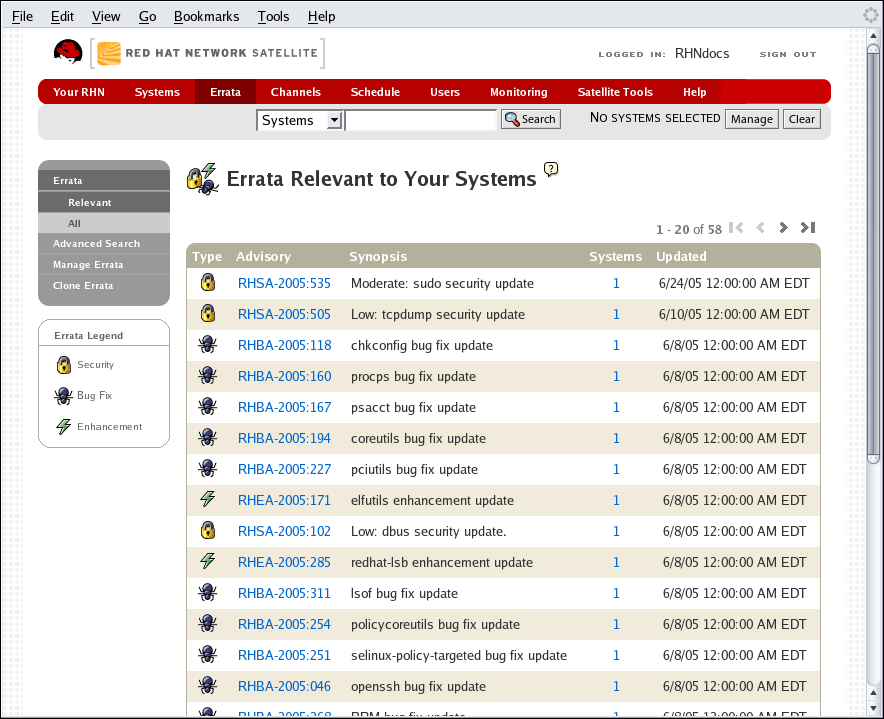Go to the last page of errata
This screenshot has height=719, width=884.
pyautogui.click(x=808, y=228)
